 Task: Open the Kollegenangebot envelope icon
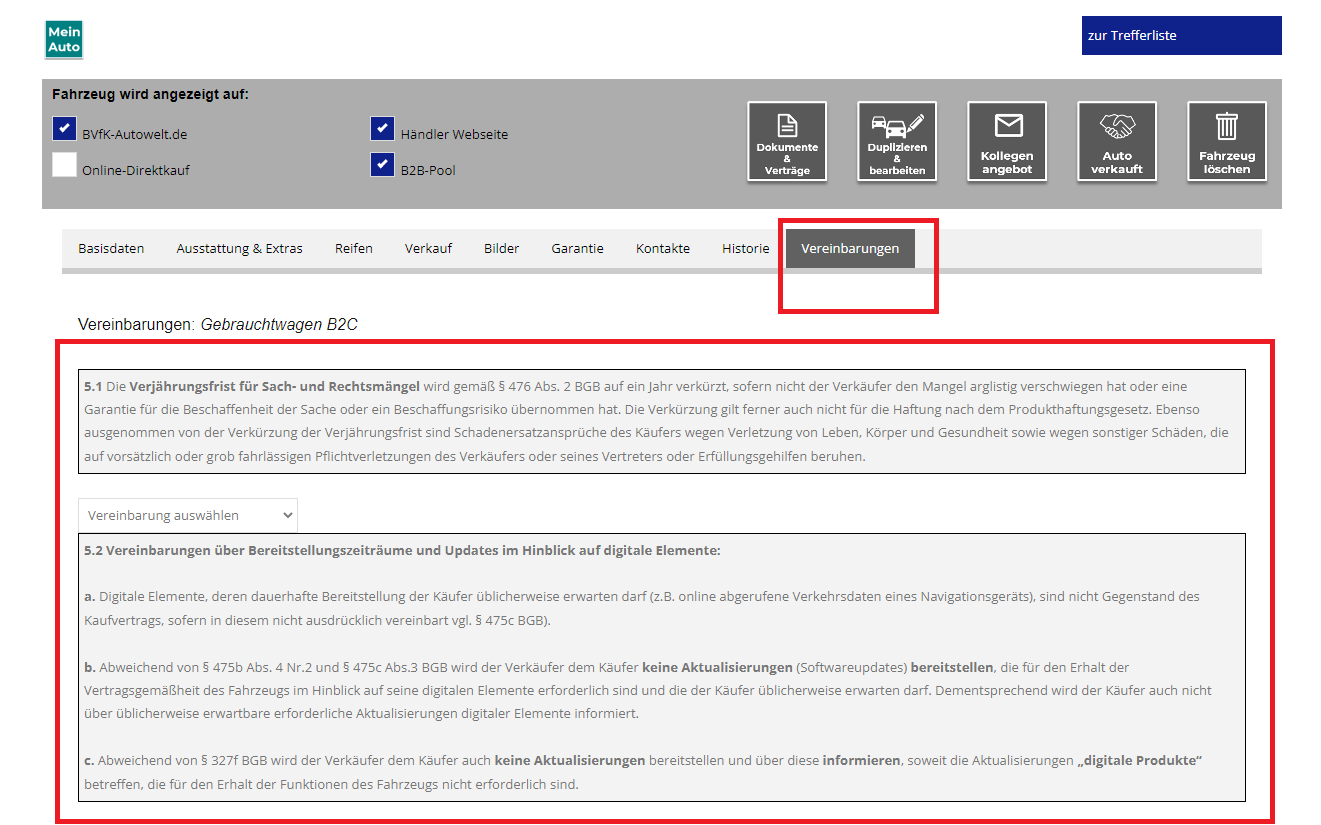(1007, 141)
